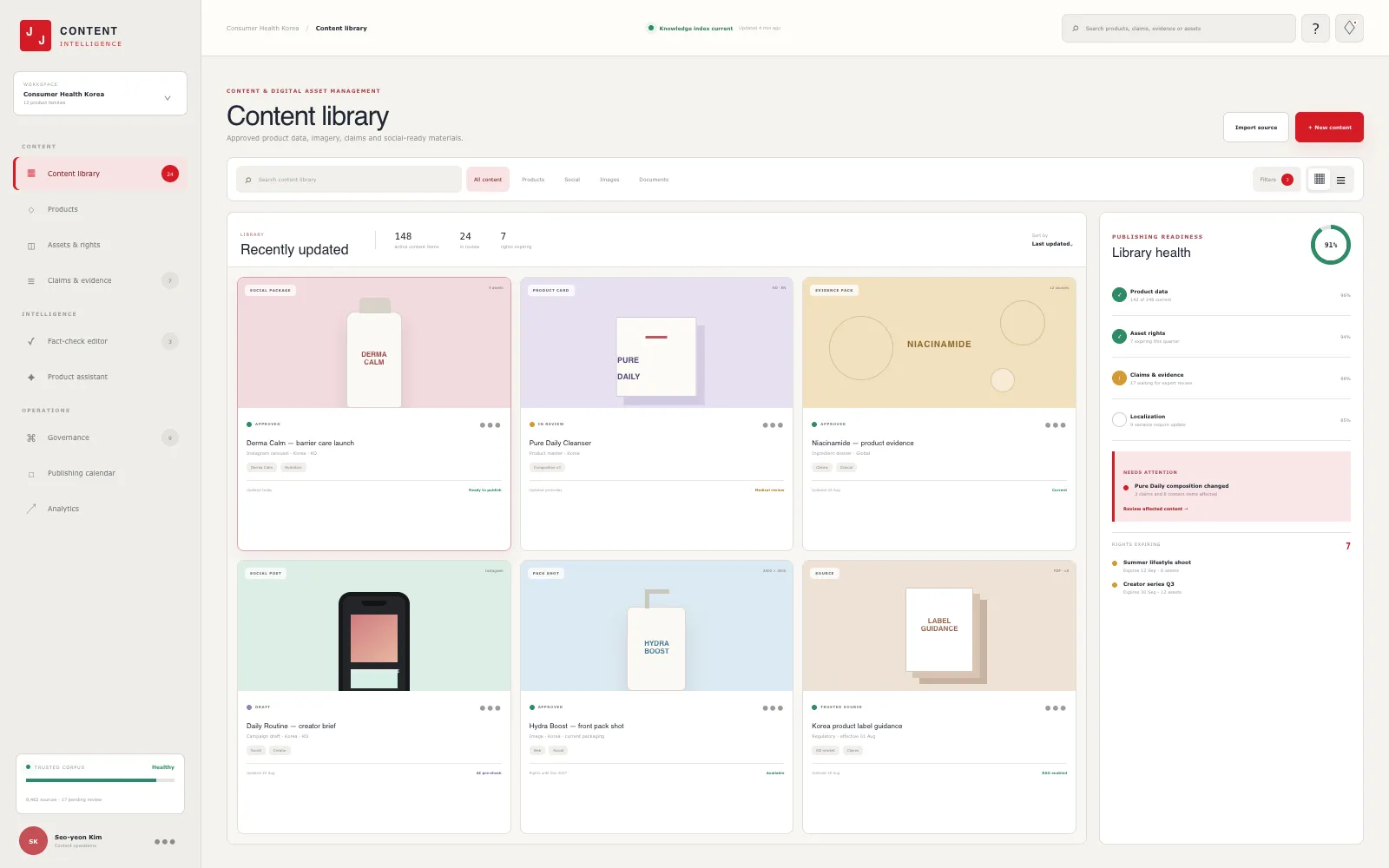Open Fact-check editor in the sidebar
This screenshot has width=1389, height=868.
(x=100, y=341)
